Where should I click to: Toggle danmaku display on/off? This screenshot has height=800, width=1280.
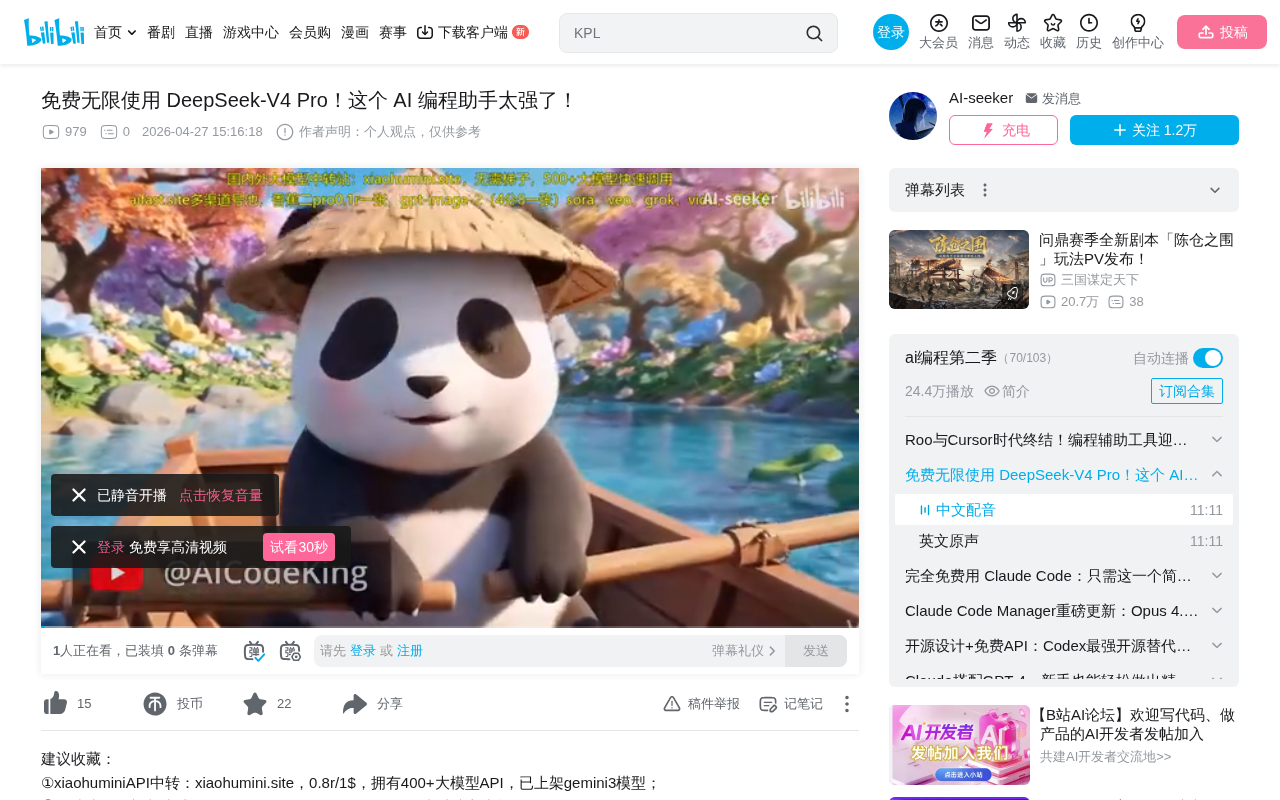coord(254,651)
